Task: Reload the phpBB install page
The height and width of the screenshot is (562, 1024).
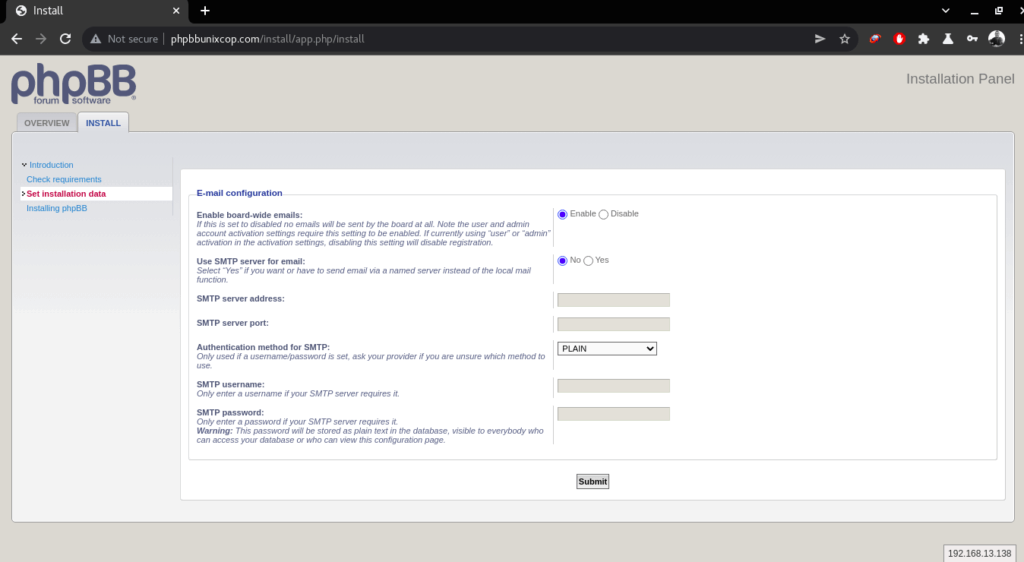Action: (65, 39)
